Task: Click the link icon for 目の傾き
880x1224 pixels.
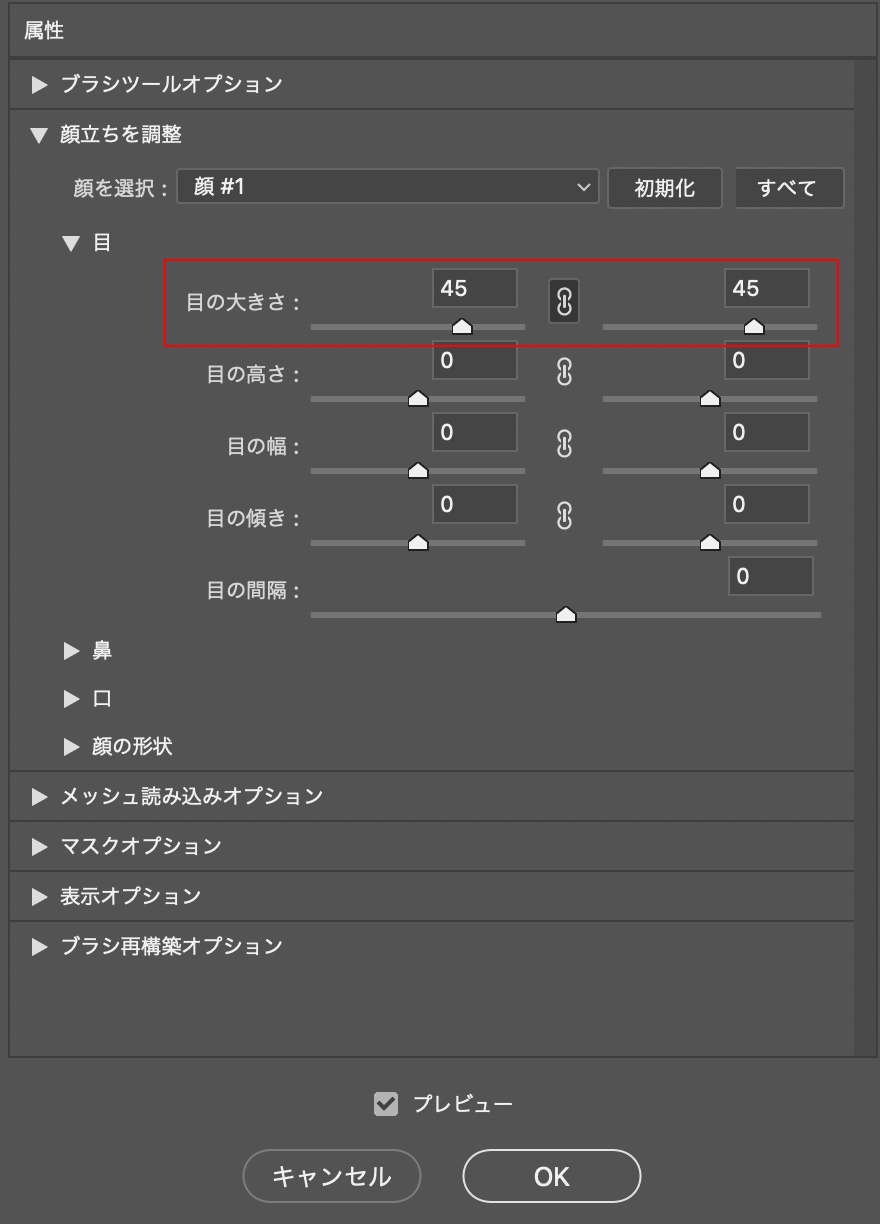Action: pyautogui.click(x=564, y=517)
